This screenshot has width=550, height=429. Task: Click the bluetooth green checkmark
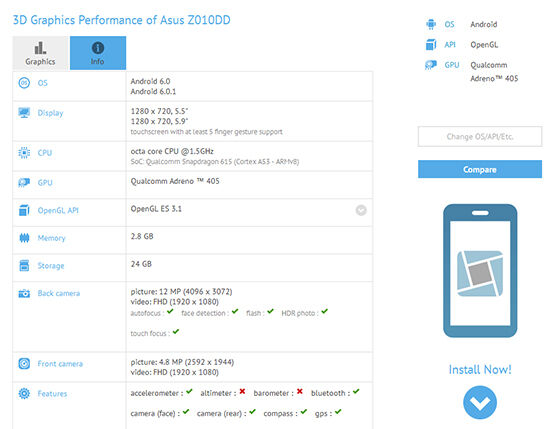(356, 391)
